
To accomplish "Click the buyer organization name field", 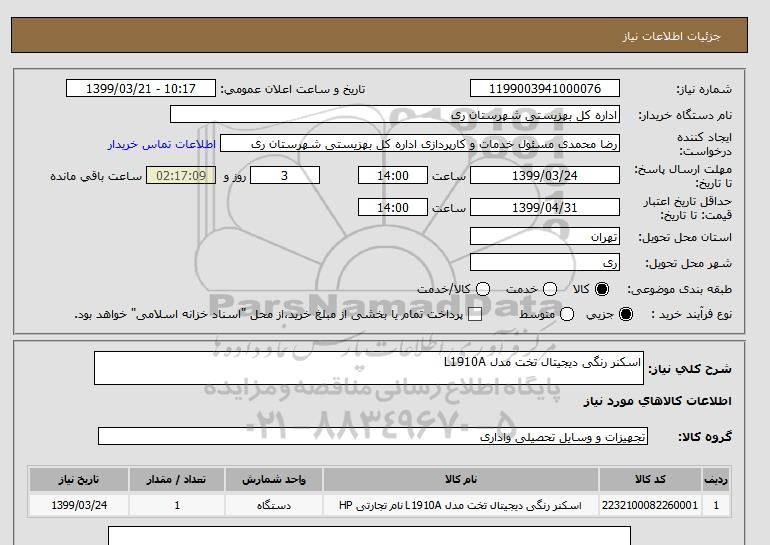I will click(395, 114).
